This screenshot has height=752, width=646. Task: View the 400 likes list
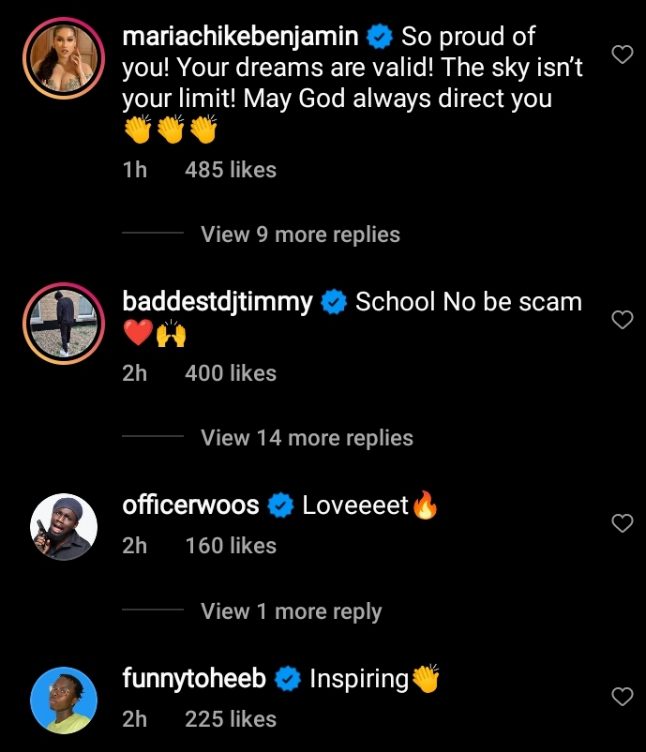coord(230,373)
